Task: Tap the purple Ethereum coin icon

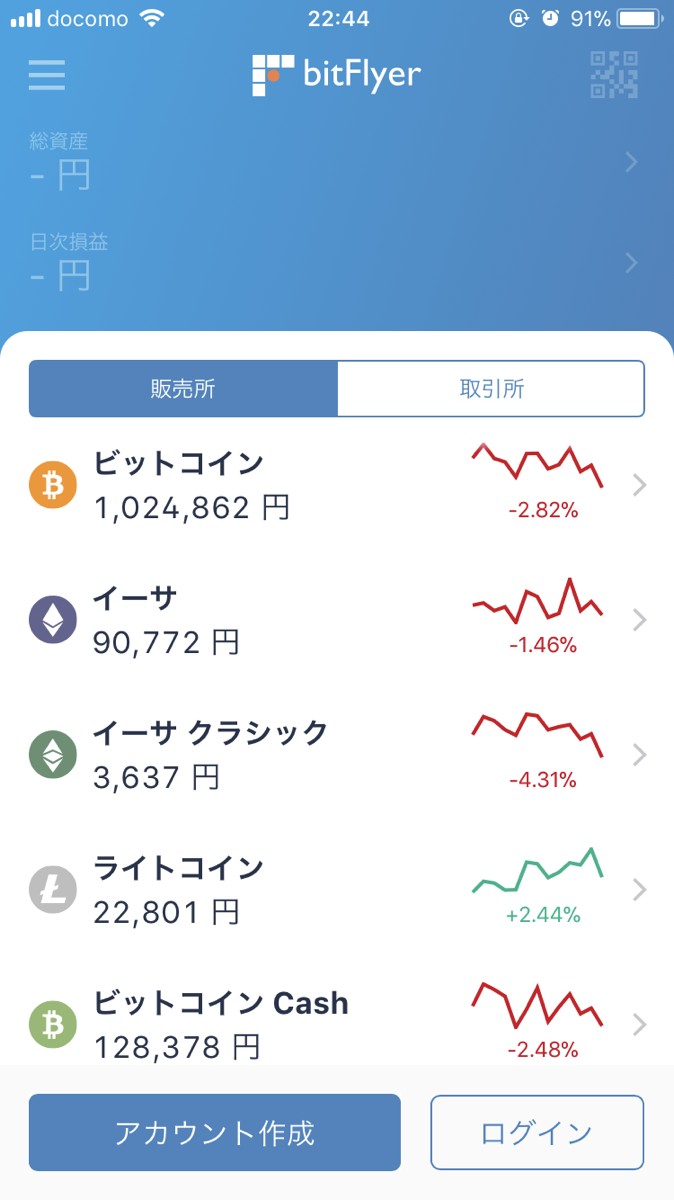Action: (53, 620)
